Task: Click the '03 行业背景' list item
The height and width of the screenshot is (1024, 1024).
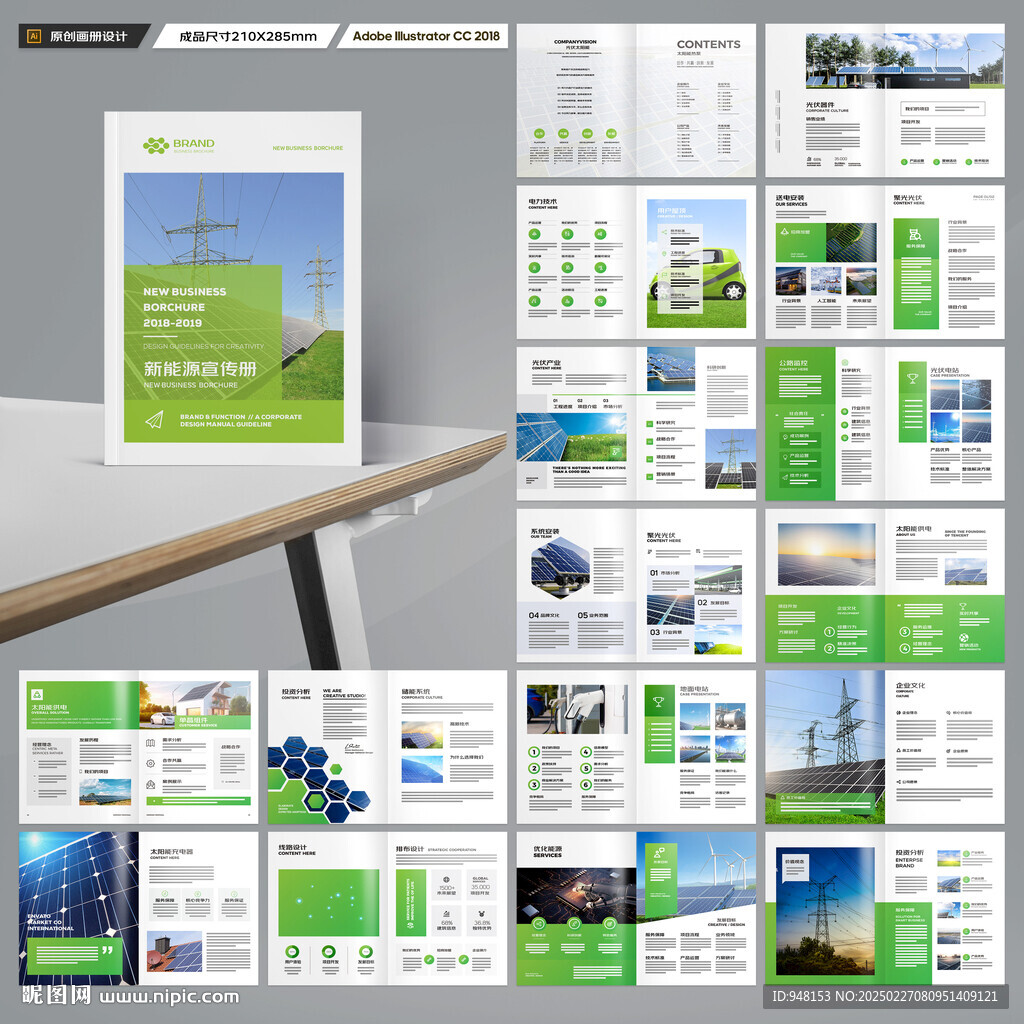Action: [666, 632]
